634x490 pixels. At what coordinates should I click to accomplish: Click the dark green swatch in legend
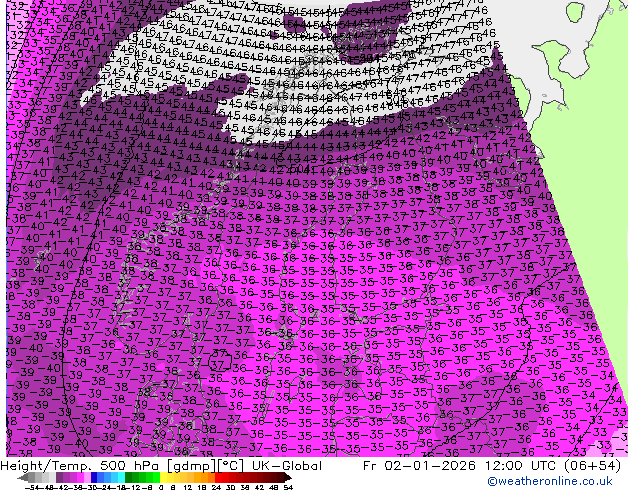click(x=129, y=478)
